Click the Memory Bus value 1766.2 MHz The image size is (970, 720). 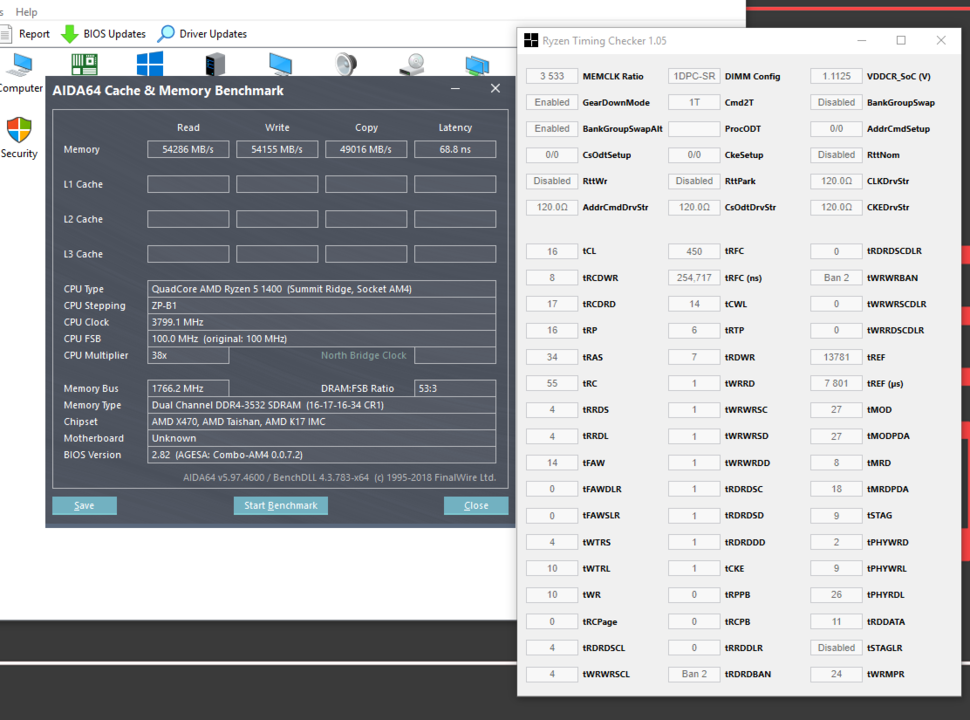click(x=188, y=388)
